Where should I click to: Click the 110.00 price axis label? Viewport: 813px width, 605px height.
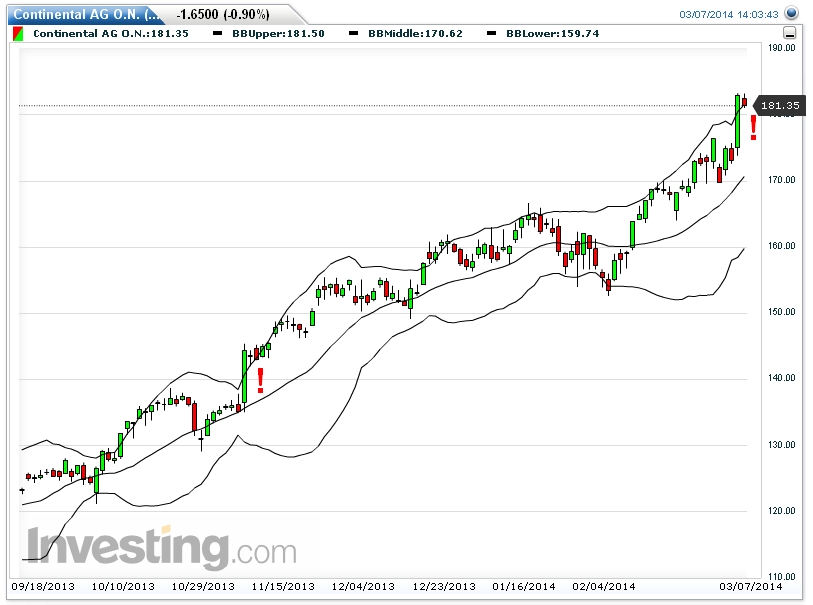coord(781,576)
